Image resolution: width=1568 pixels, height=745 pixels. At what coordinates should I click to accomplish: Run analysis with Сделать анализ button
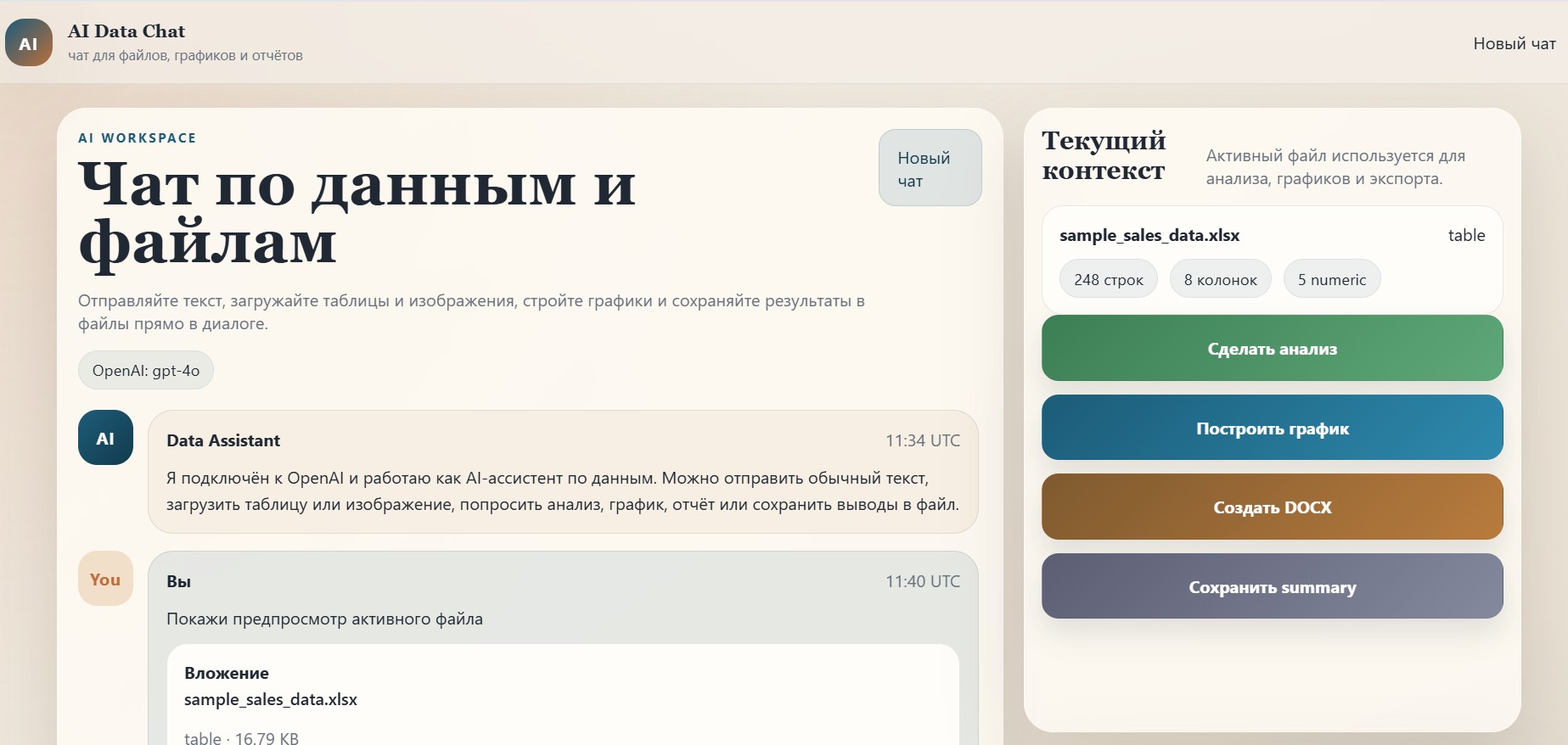click(x=1272, y=348)
